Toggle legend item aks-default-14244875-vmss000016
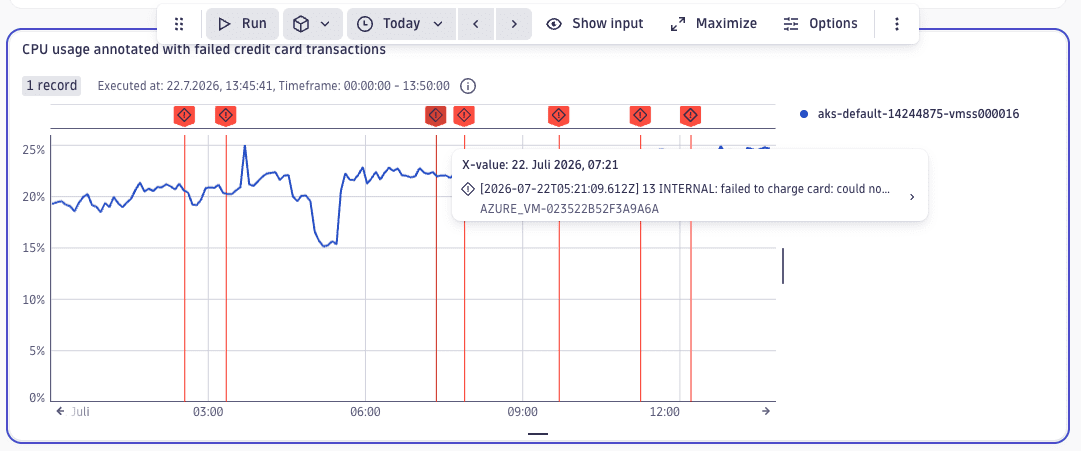The image size is (1081, 451). [x=909, y=114]
